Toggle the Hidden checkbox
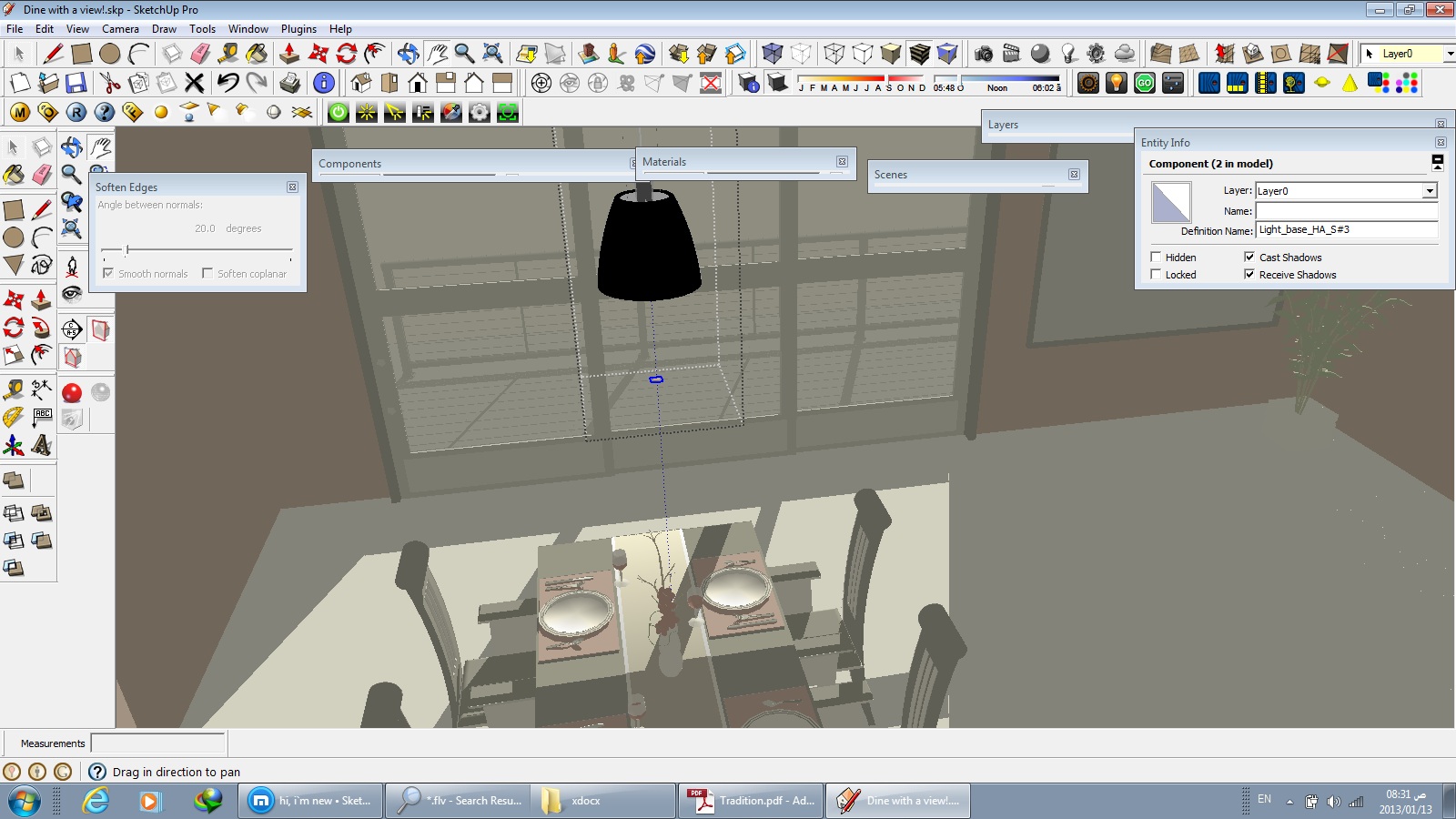This screenshot has height=819, width=1456. pyautogui.click(x=1156, y=258)
